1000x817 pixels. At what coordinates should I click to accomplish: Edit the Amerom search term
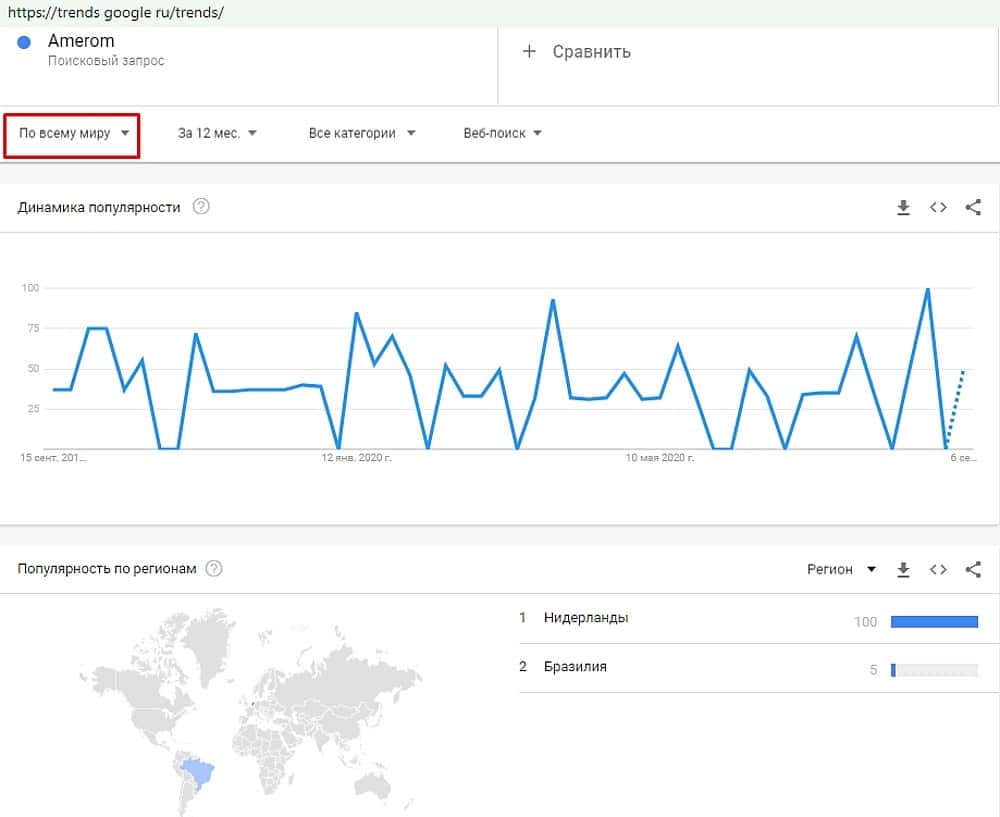click(81, 41)
